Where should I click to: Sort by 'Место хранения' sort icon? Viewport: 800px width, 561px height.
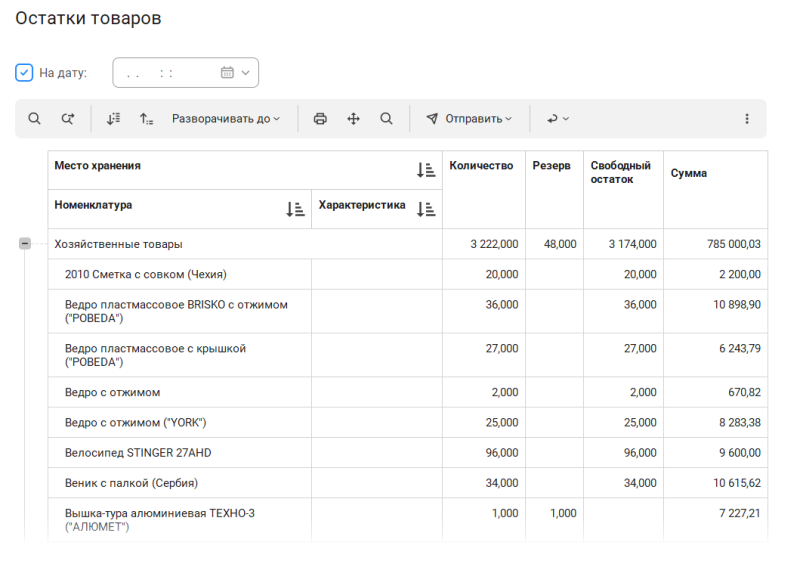(426, 170)
